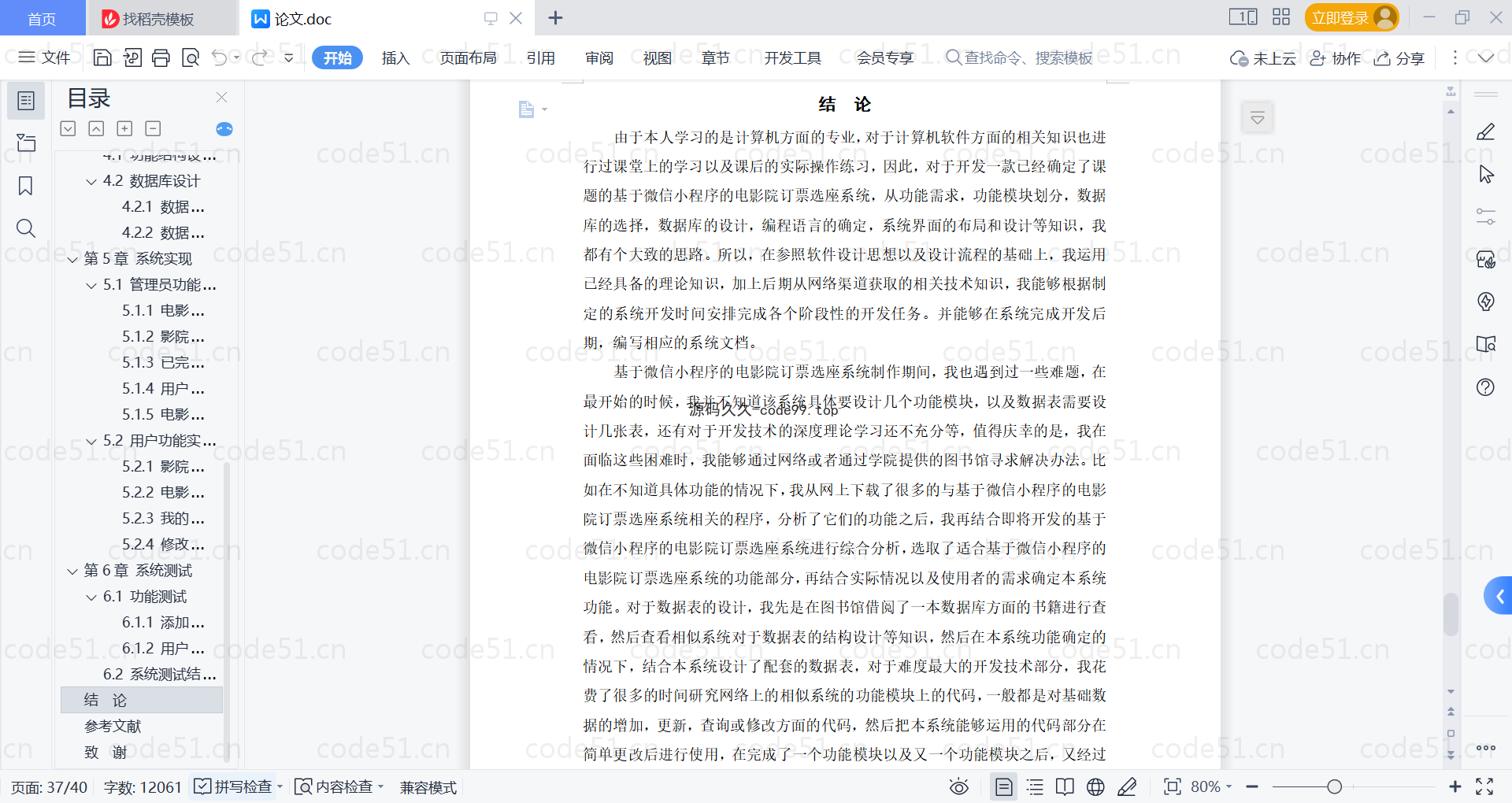Screen dimensions: 1512x803
Task: Collapse the 5.2 用户功能实现 node
Action: click(91, 441)
